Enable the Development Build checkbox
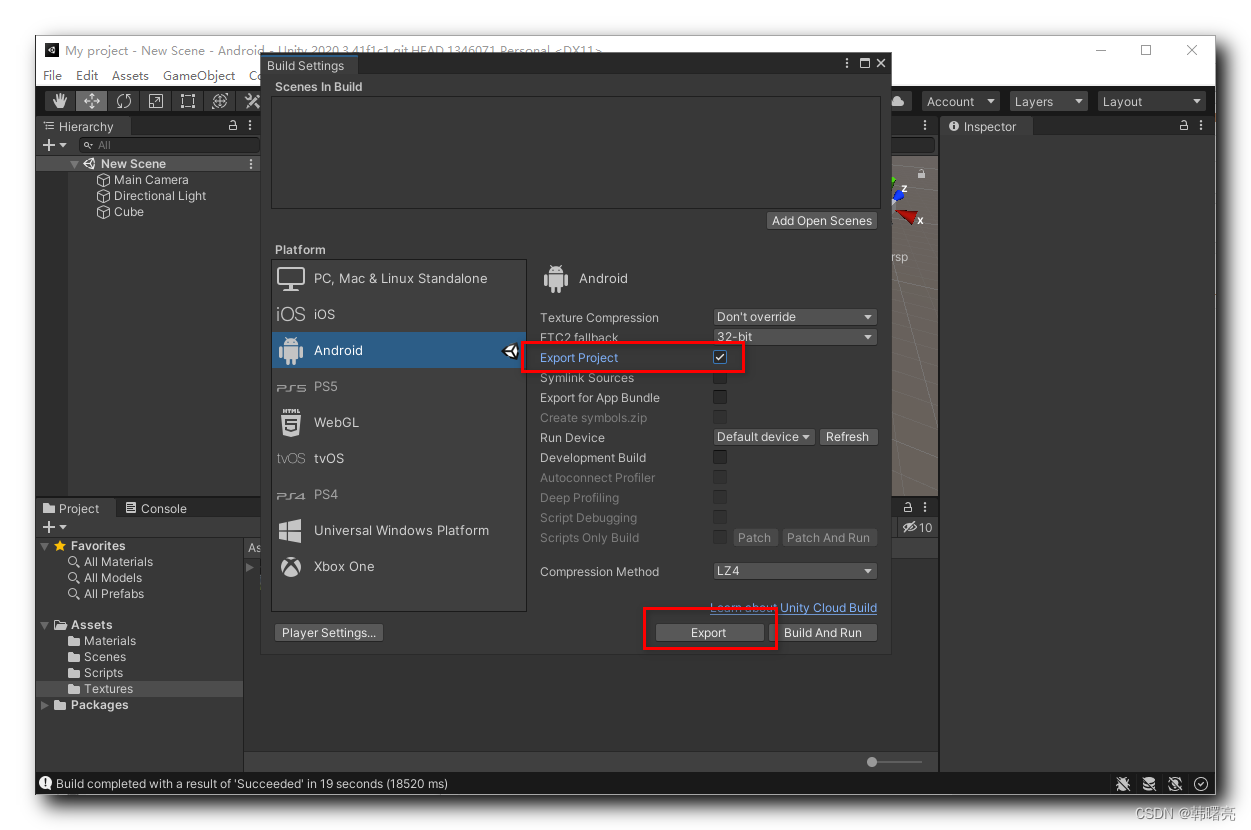Screen dimensions: 1251x830 [x=720, y=457]
